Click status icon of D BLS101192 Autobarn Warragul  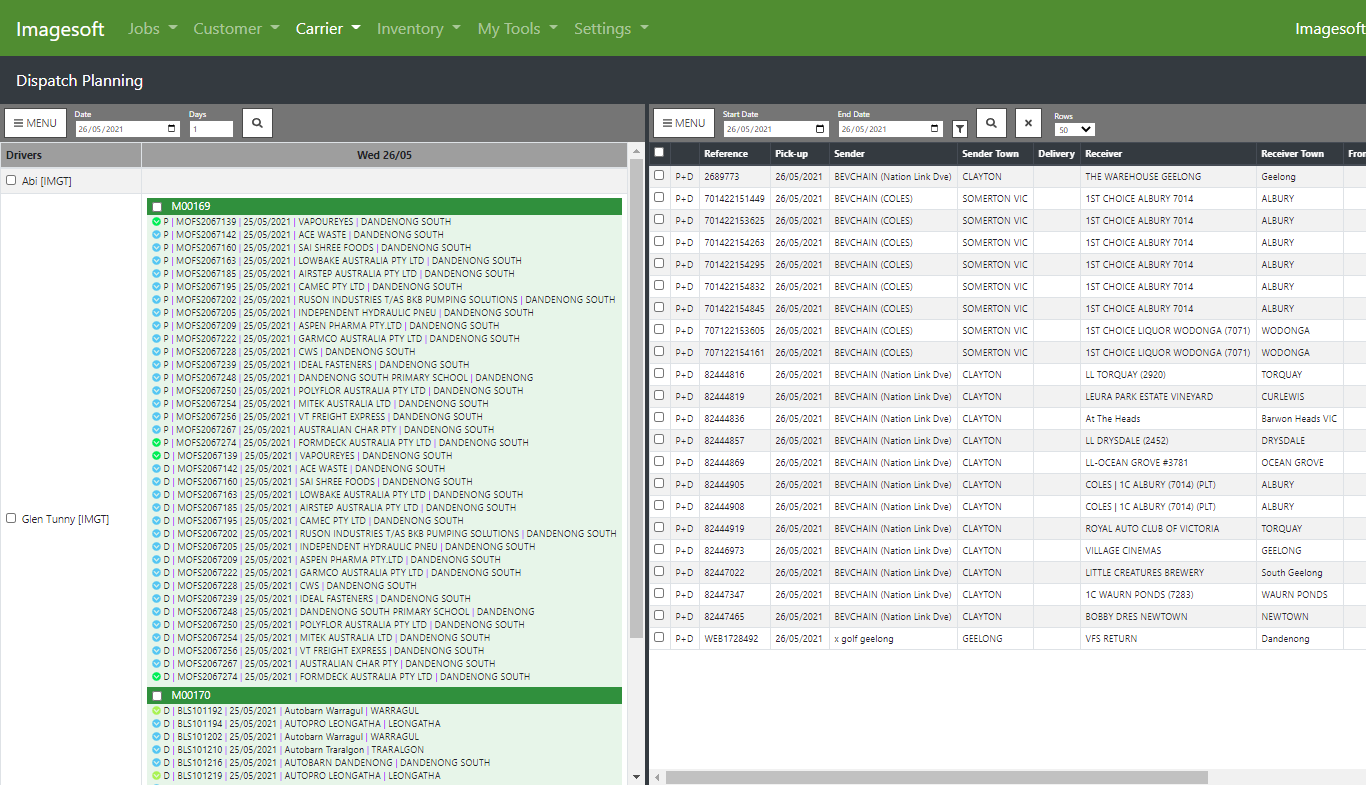pyautogui.click(x=157, y=710)
